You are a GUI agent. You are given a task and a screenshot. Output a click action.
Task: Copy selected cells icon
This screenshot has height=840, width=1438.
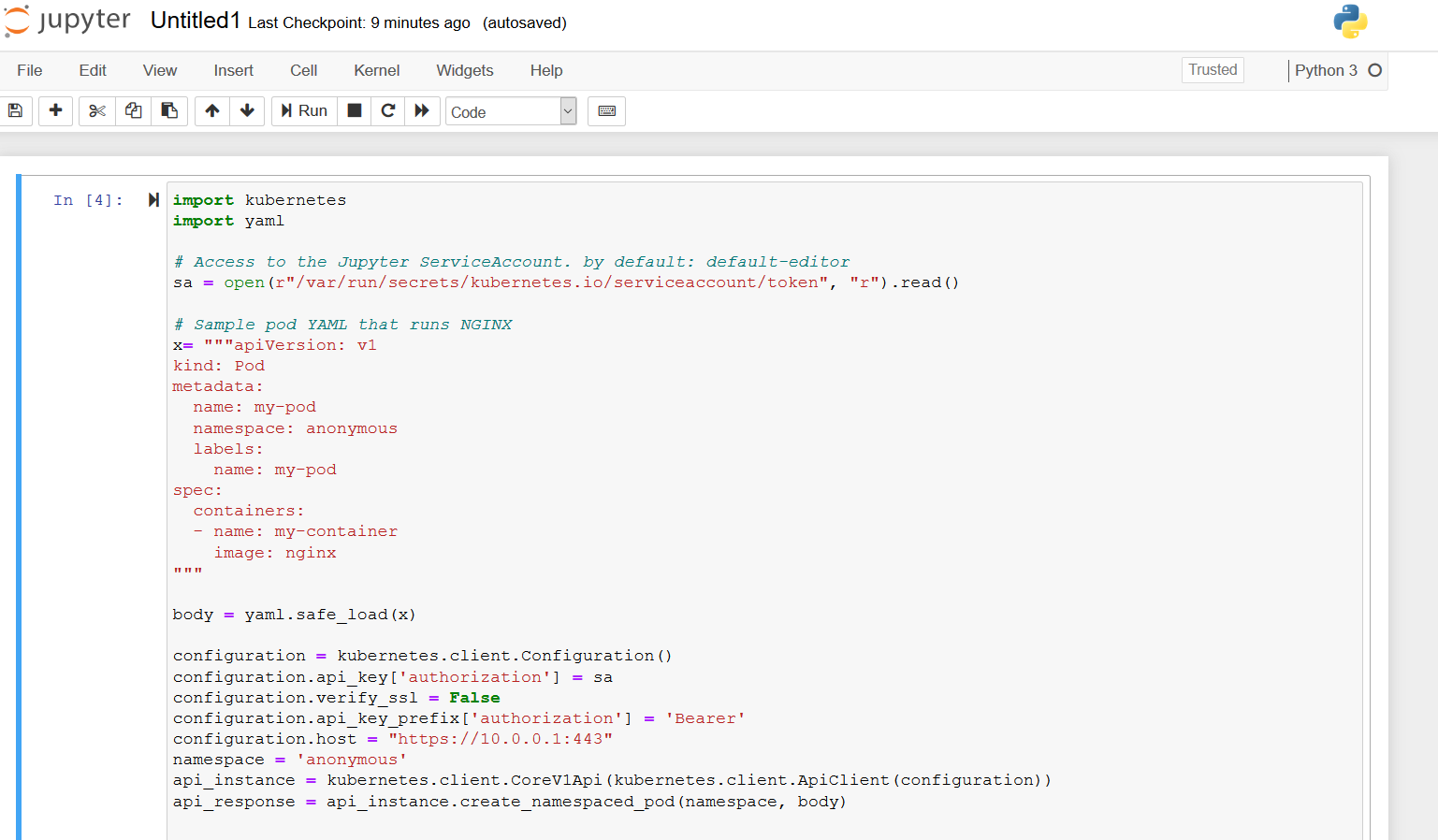tap(134, 111)
